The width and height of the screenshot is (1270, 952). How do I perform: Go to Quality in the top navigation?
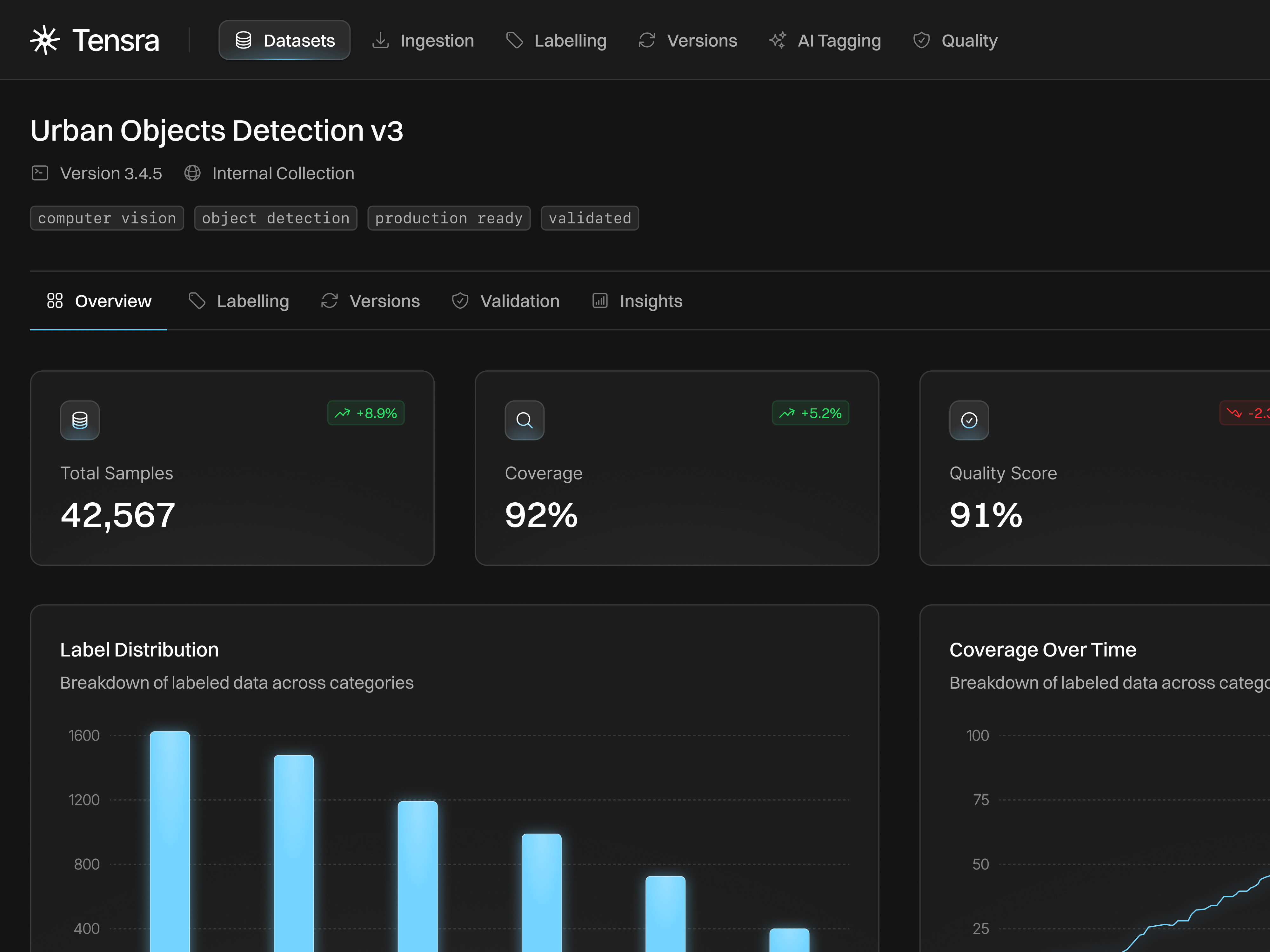(955, 40)
